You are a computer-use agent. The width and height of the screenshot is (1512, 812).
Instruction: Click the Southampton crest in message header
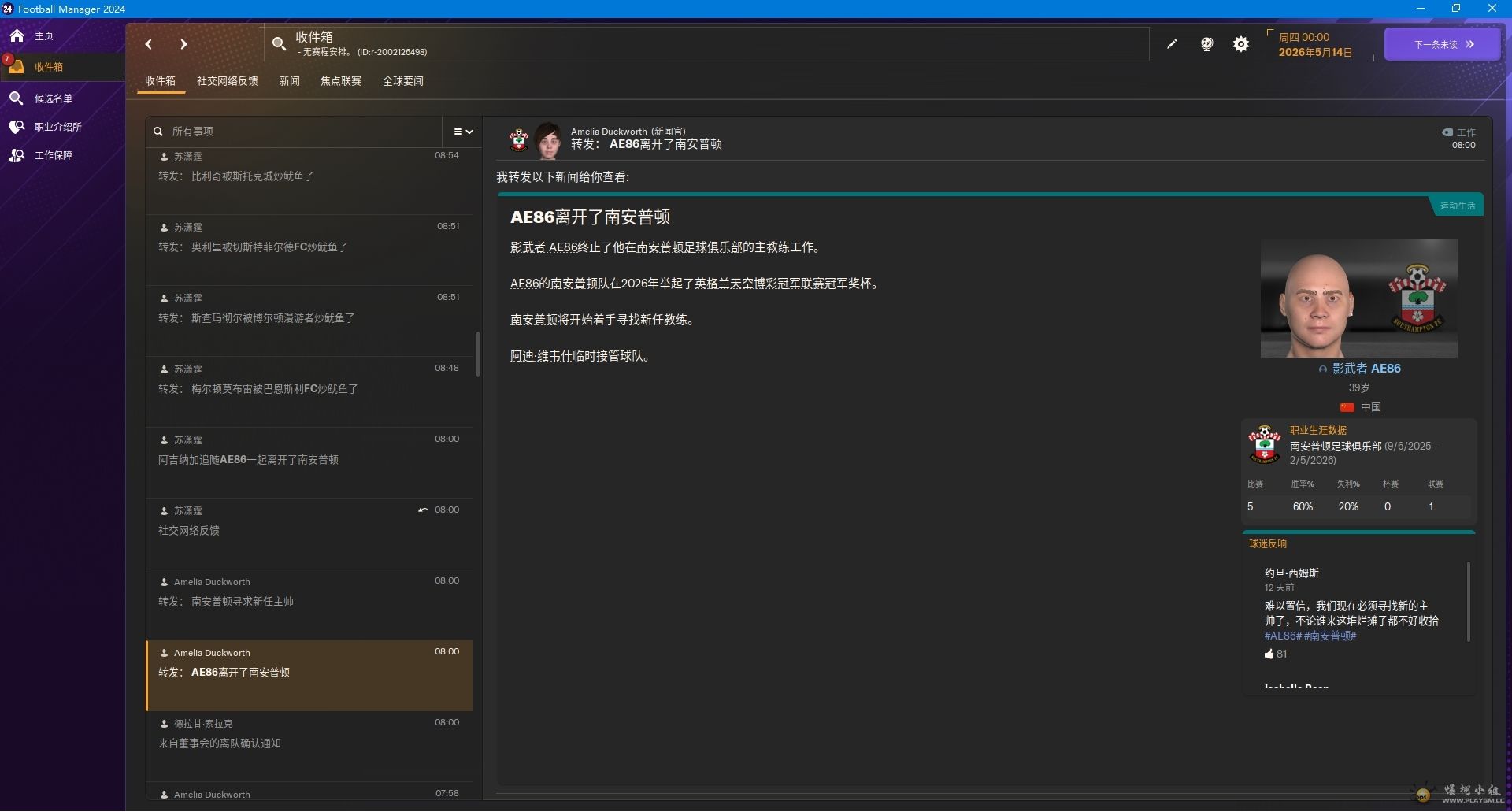click(518, 140)
